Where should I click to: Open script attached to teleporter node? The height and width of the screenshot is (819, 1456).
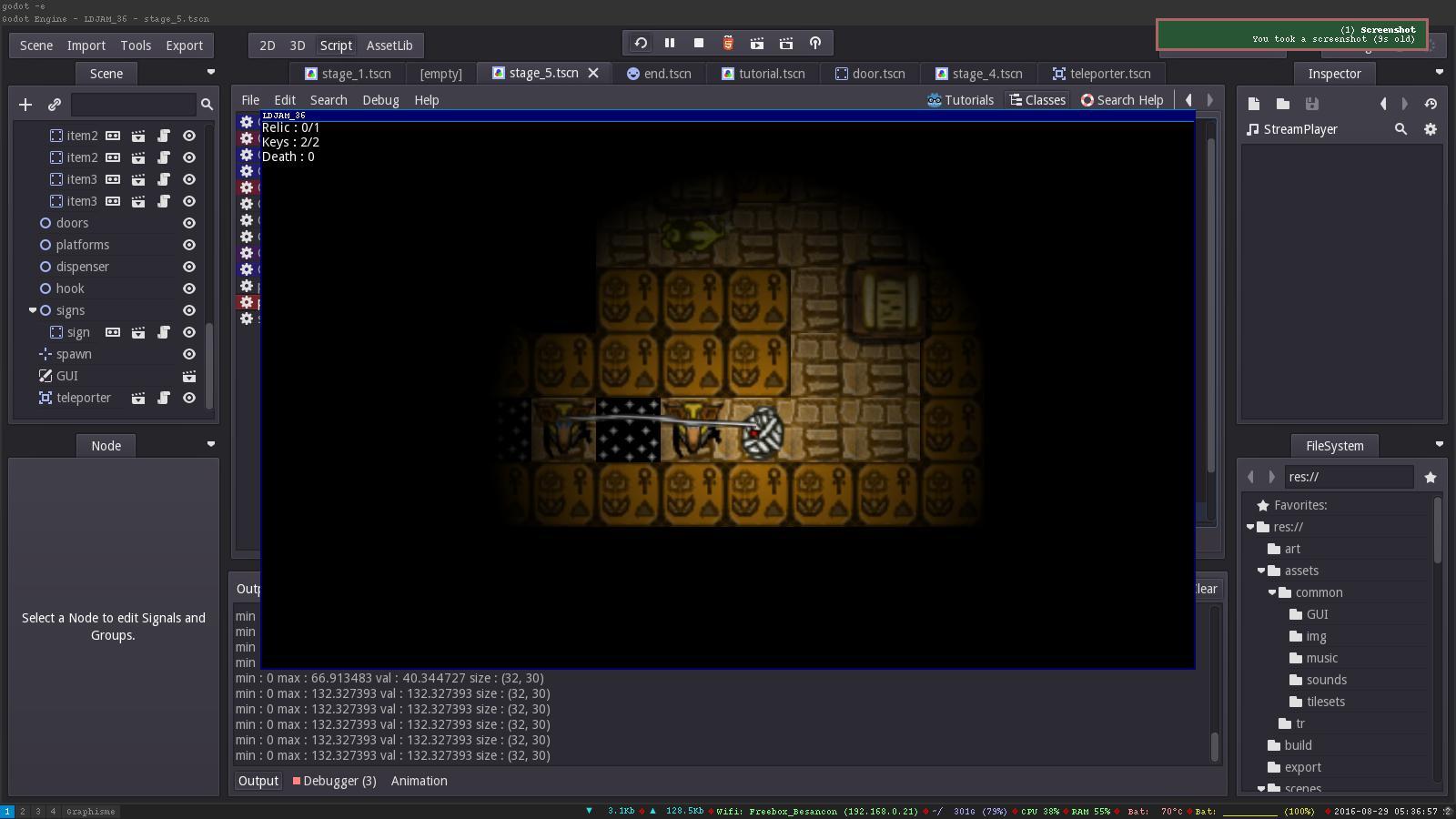pyautogui.click(x=164, y=398)
